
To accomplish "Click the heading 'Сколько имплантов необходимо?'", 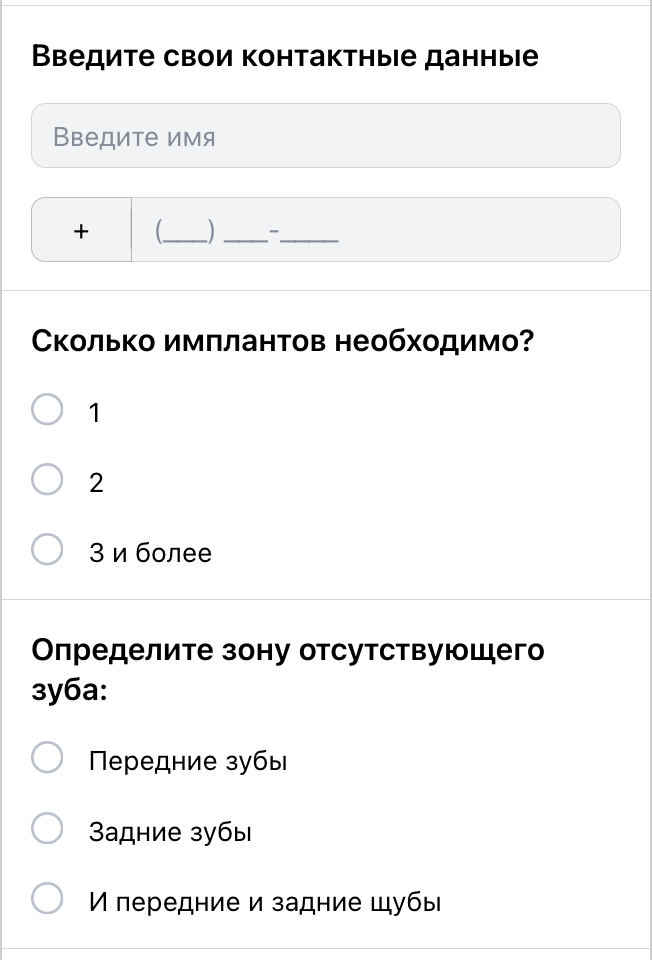I will (x=282, y=341).
